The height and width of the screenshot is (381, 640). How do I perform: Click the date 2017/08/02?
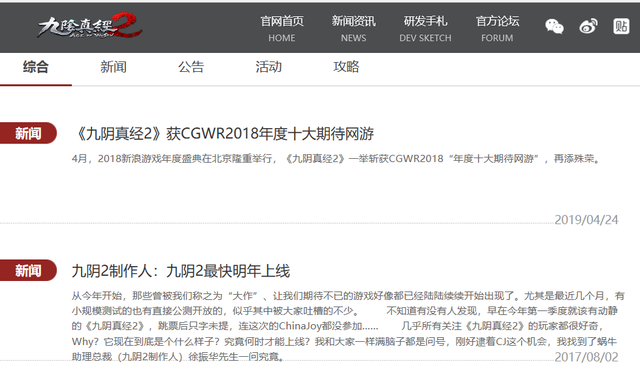586,357
